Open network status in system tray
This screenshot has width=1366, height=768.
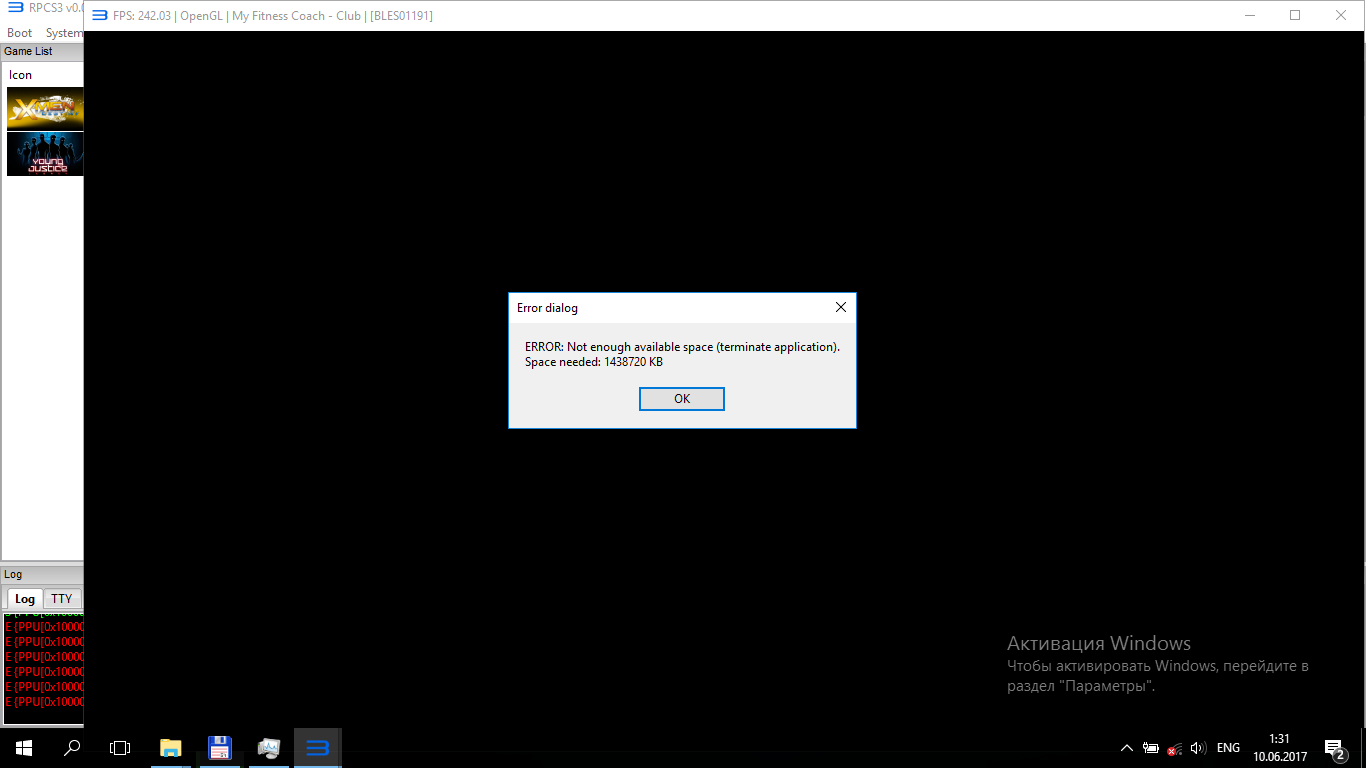(x=1175, y=748)
